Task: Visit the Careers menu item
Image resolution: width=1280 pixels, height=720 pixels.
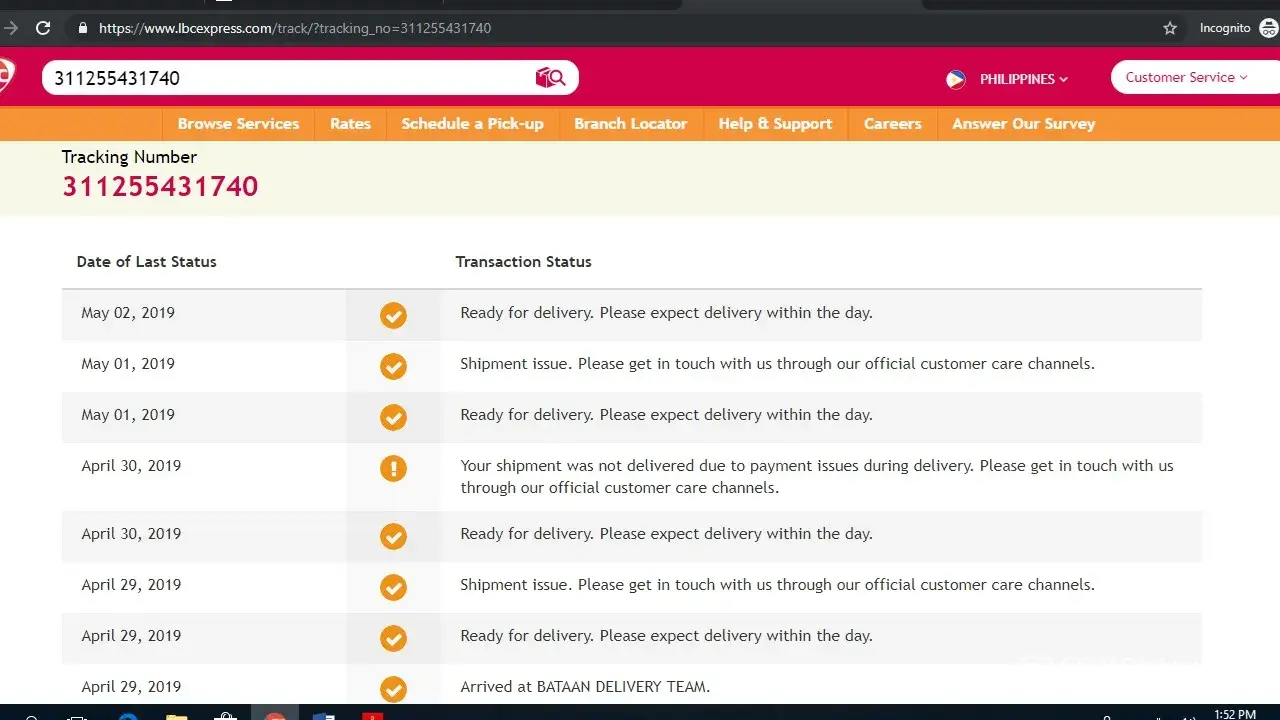Action: coord(893,124)
